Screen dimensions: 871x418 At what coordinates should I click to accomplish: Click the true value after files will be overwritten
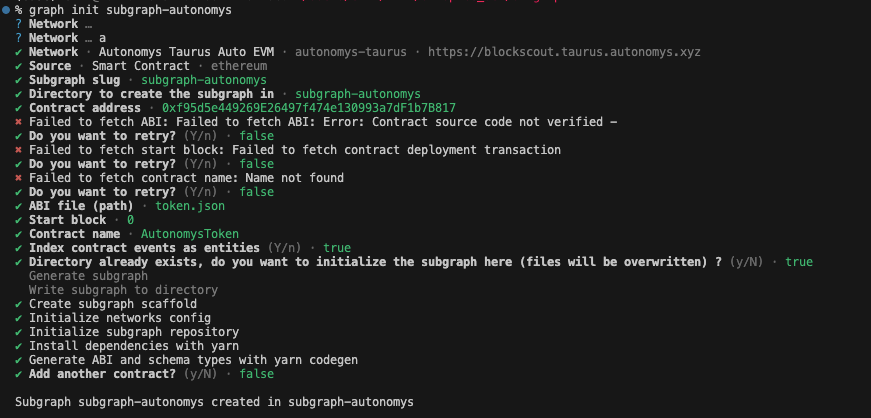pos(799,262)
